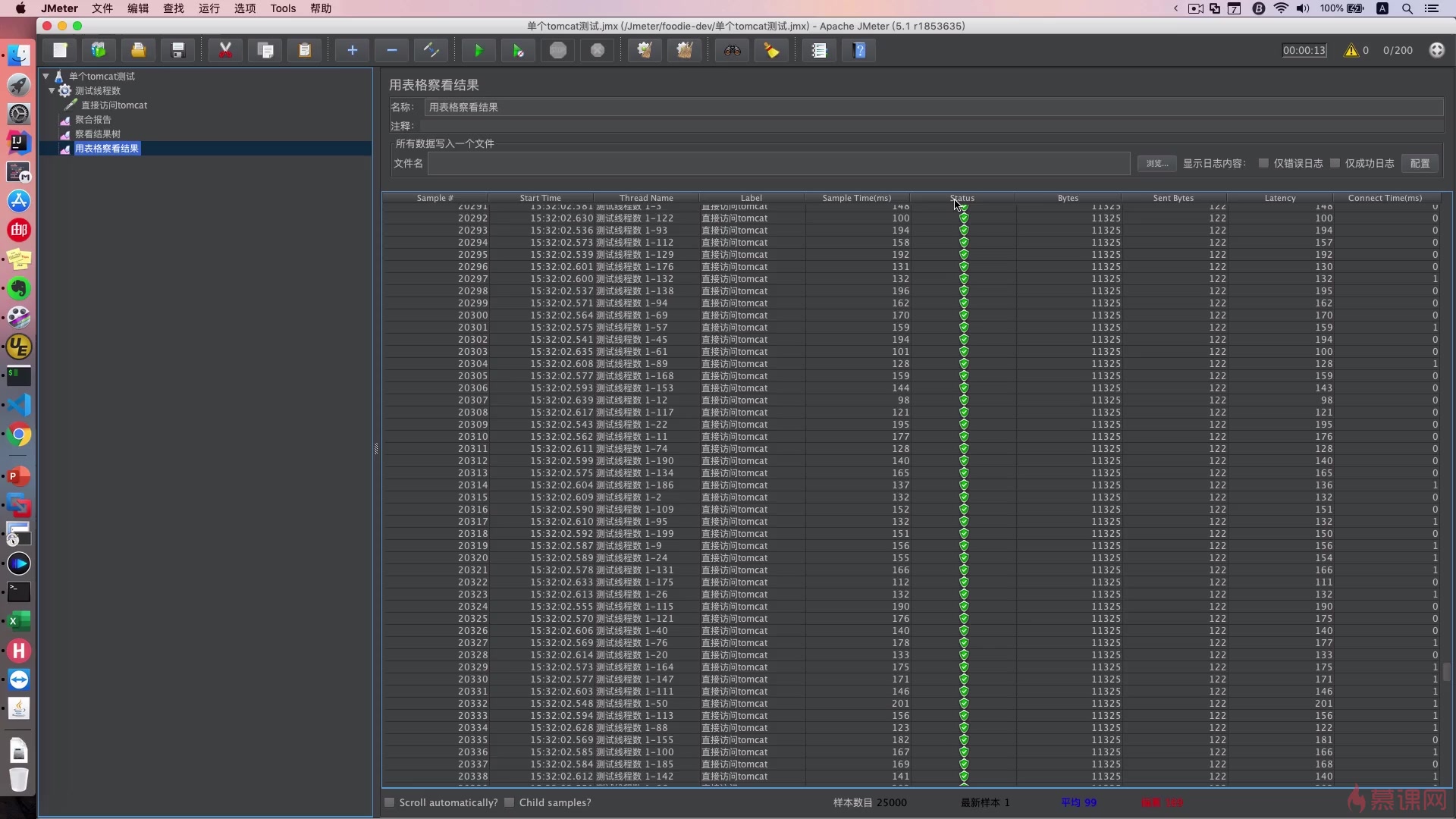Open the 查找 menu
Viewport: 1456px width, 819px height.
173,8
